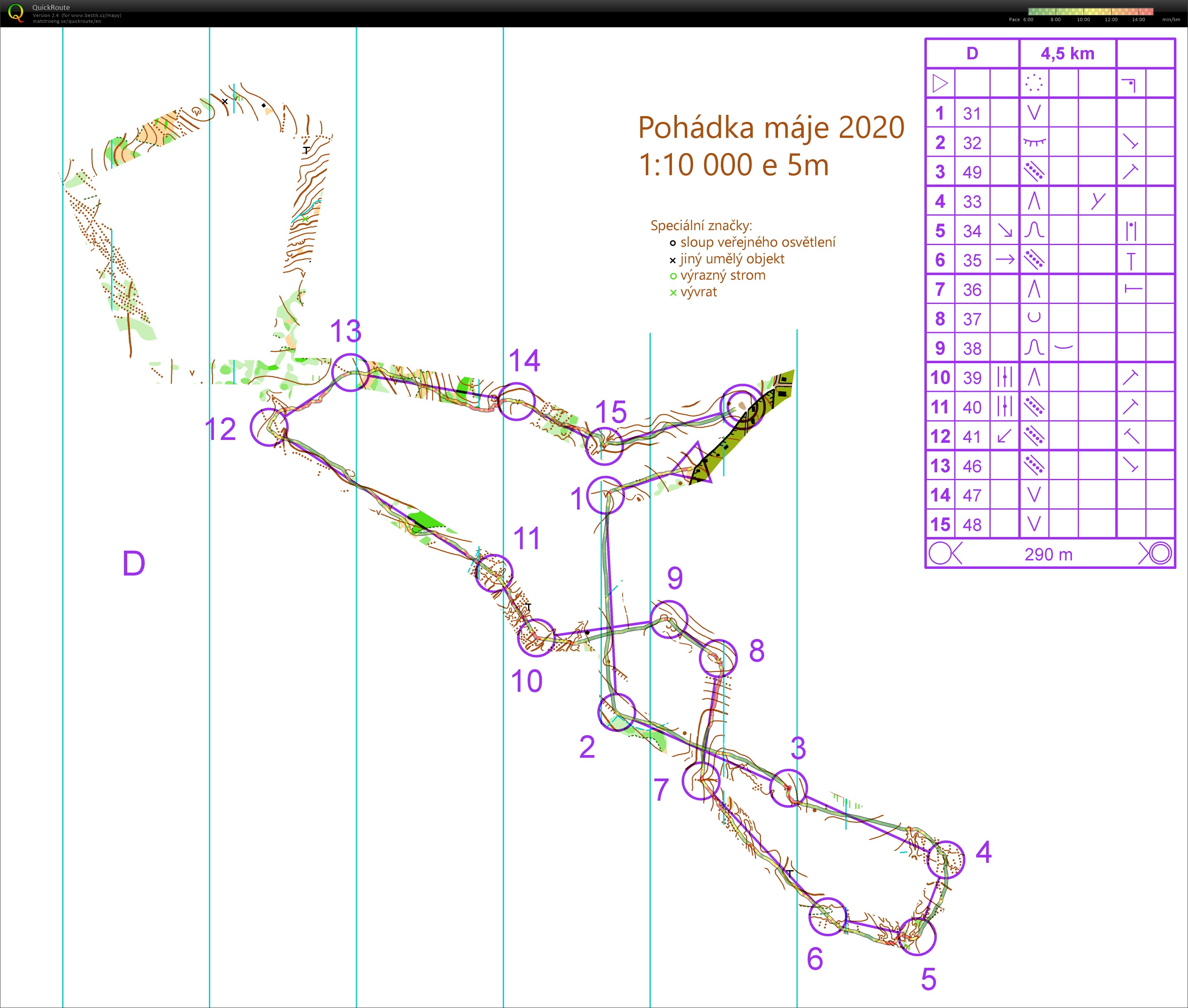Click the large D course letter on the map
Viewport: 1188px width, 1008px height.
[133, 564]
